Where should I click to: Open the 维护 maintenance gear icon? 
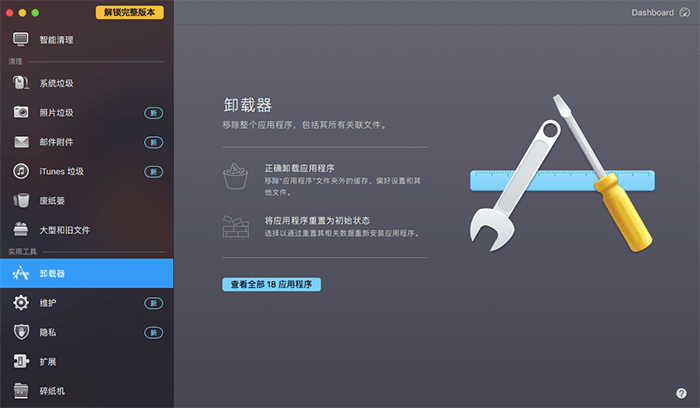pyautogui.click(x=21, y=303)
